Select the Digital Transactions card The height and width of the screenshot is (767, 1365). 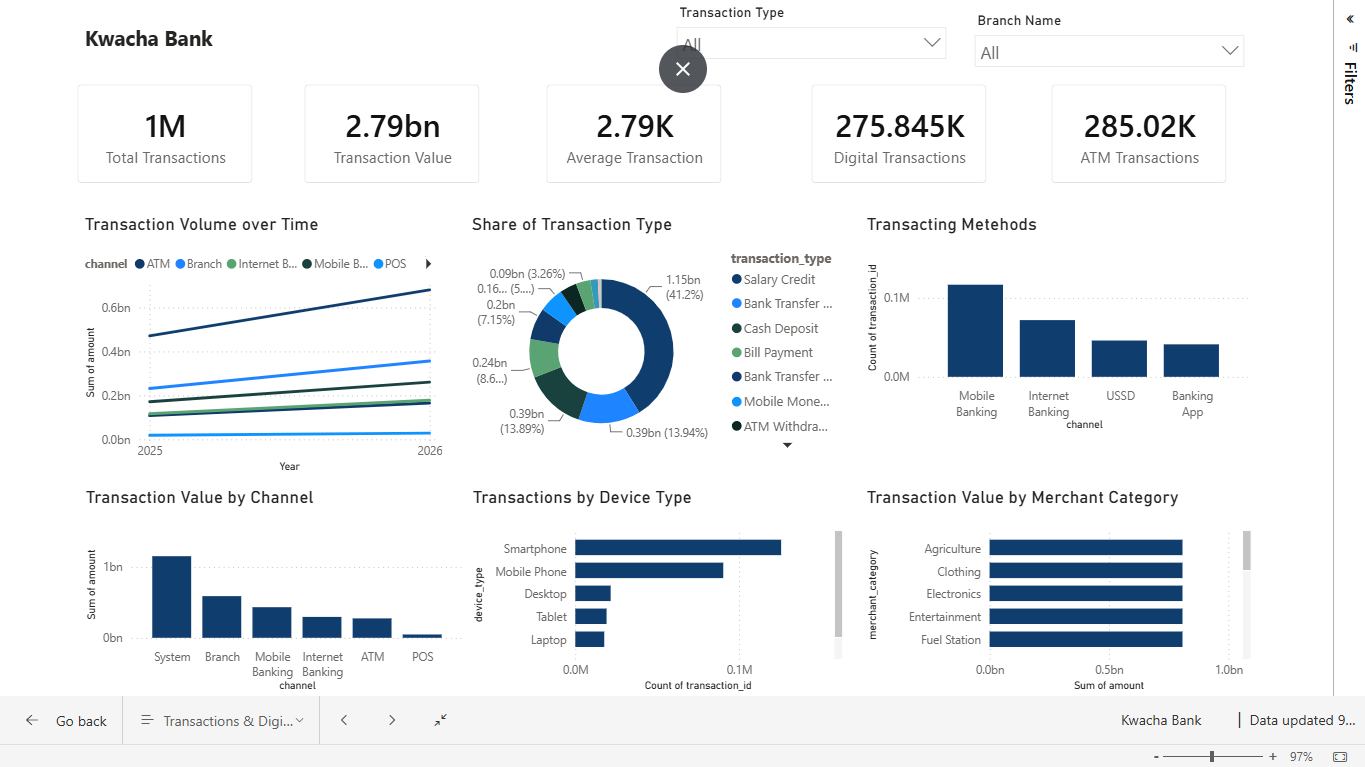pos(899,134)
